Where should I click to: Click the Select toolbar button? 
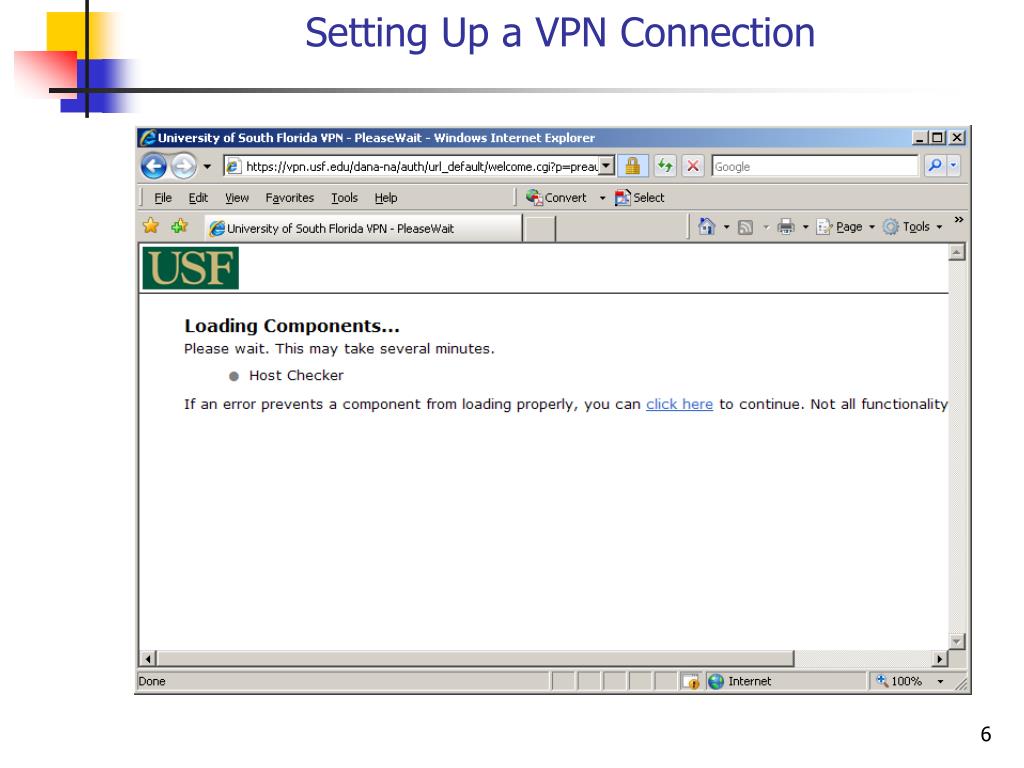639,197
